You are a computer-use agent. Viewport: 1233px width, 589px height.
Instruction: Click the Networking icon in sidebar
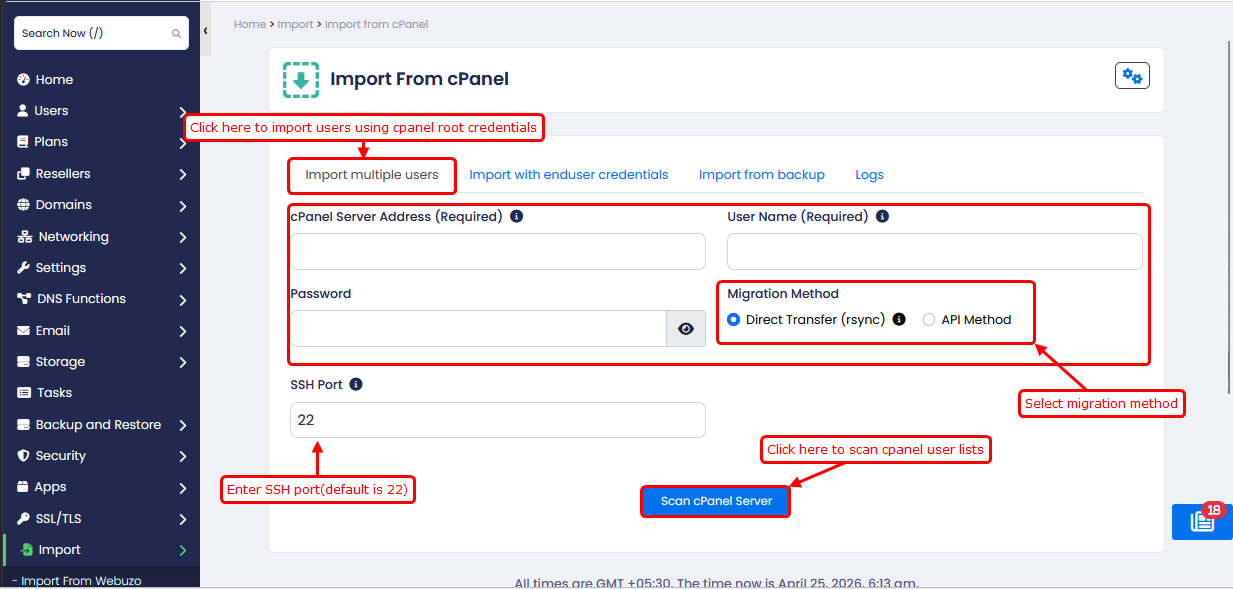(x=25, y=237)
